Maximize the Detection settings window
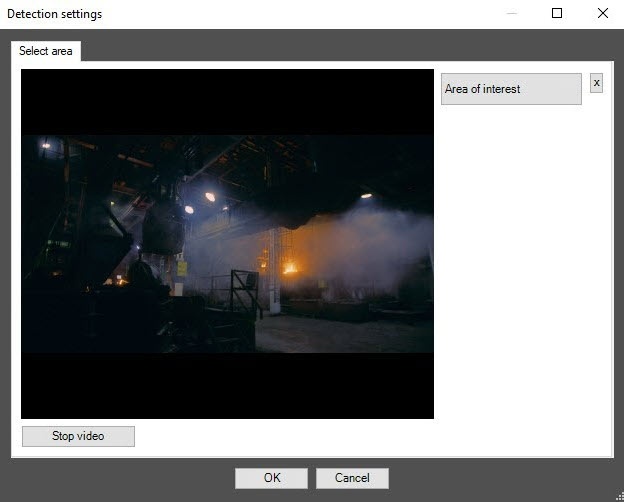 click(x=557, y=14)
